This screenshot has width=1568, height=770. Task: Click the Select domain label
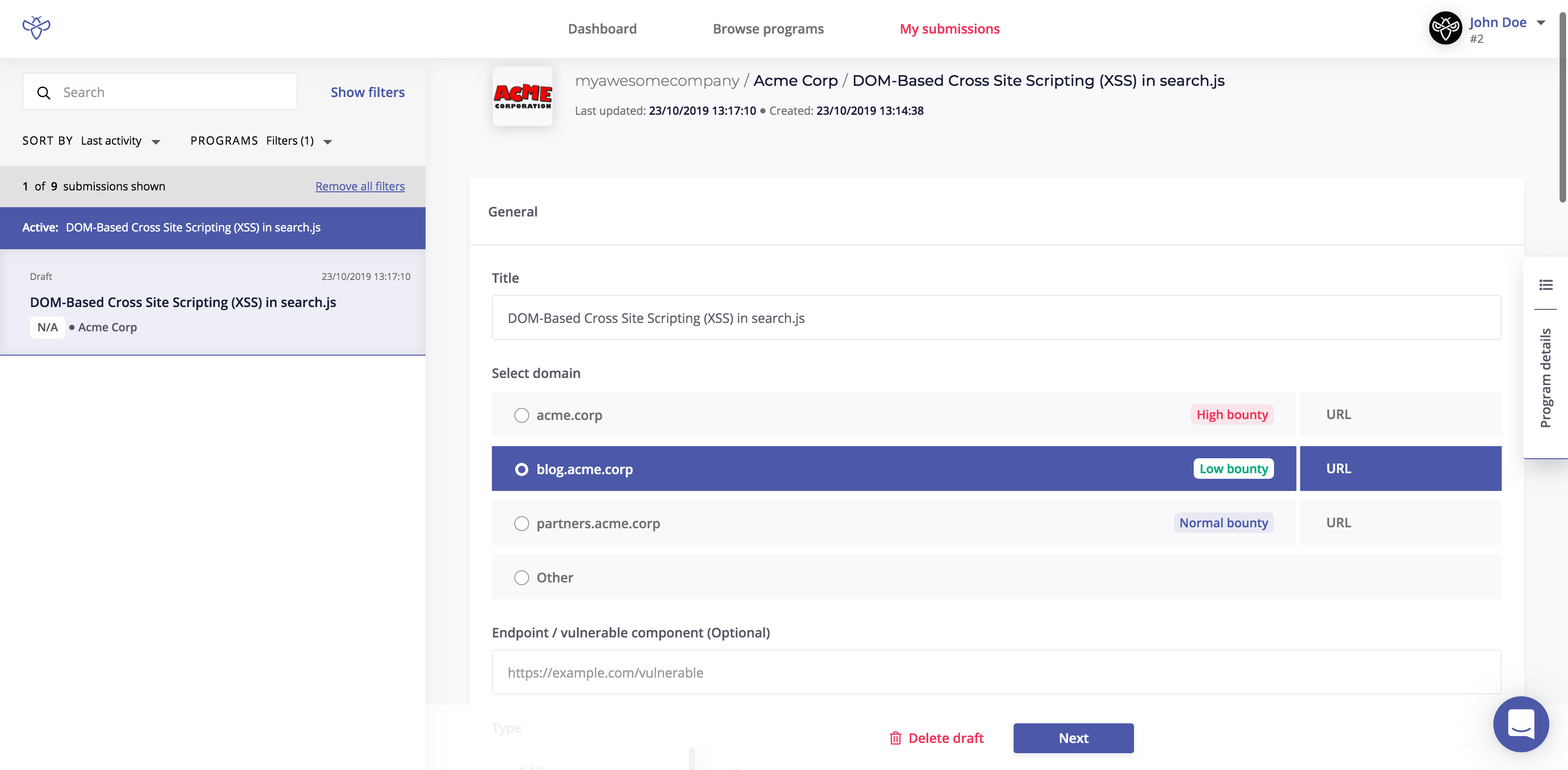pyautogui.click(x=536, y=373)
